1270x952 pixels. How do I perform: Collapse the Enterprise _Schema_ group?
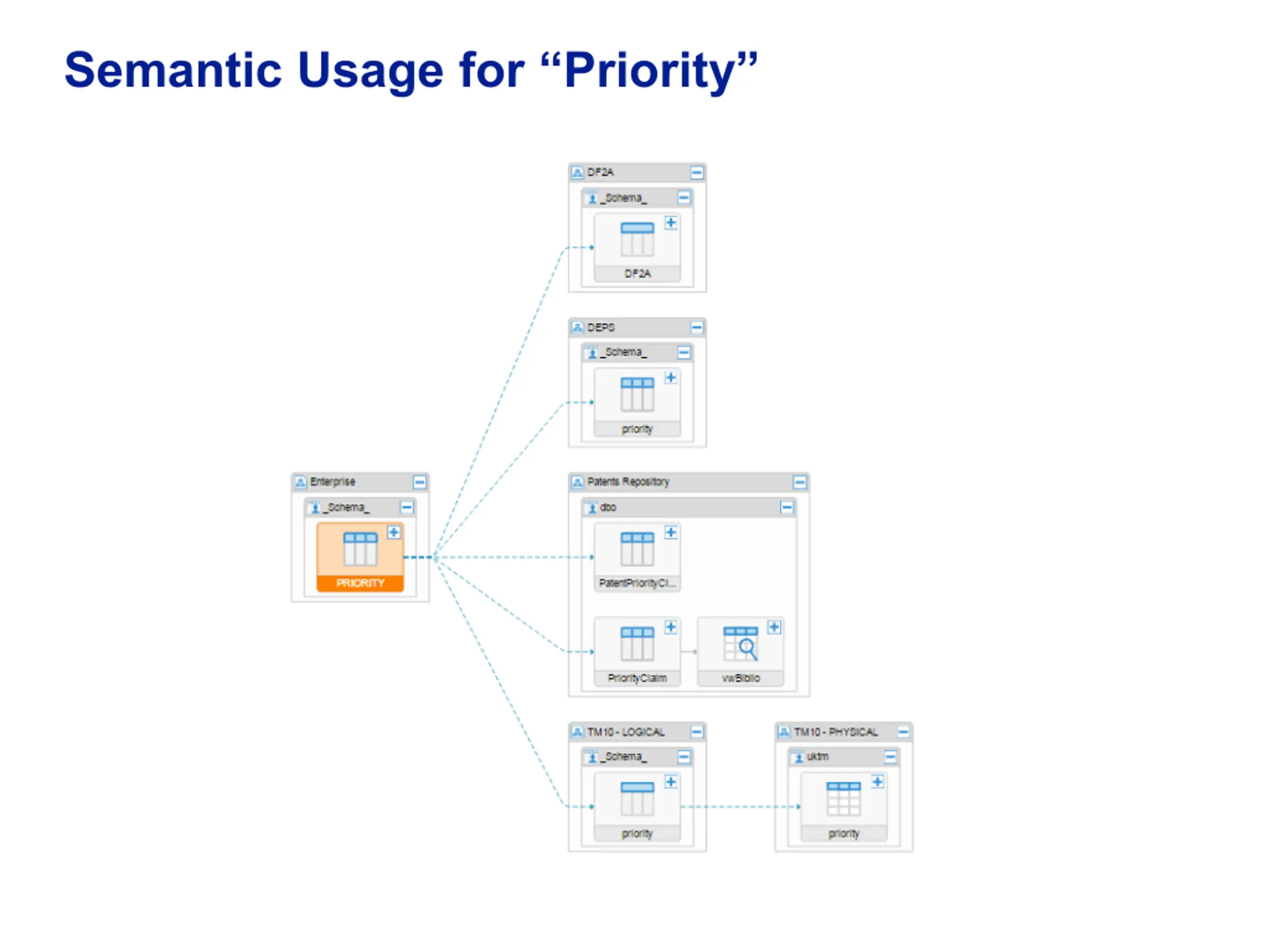pos(406,507)
